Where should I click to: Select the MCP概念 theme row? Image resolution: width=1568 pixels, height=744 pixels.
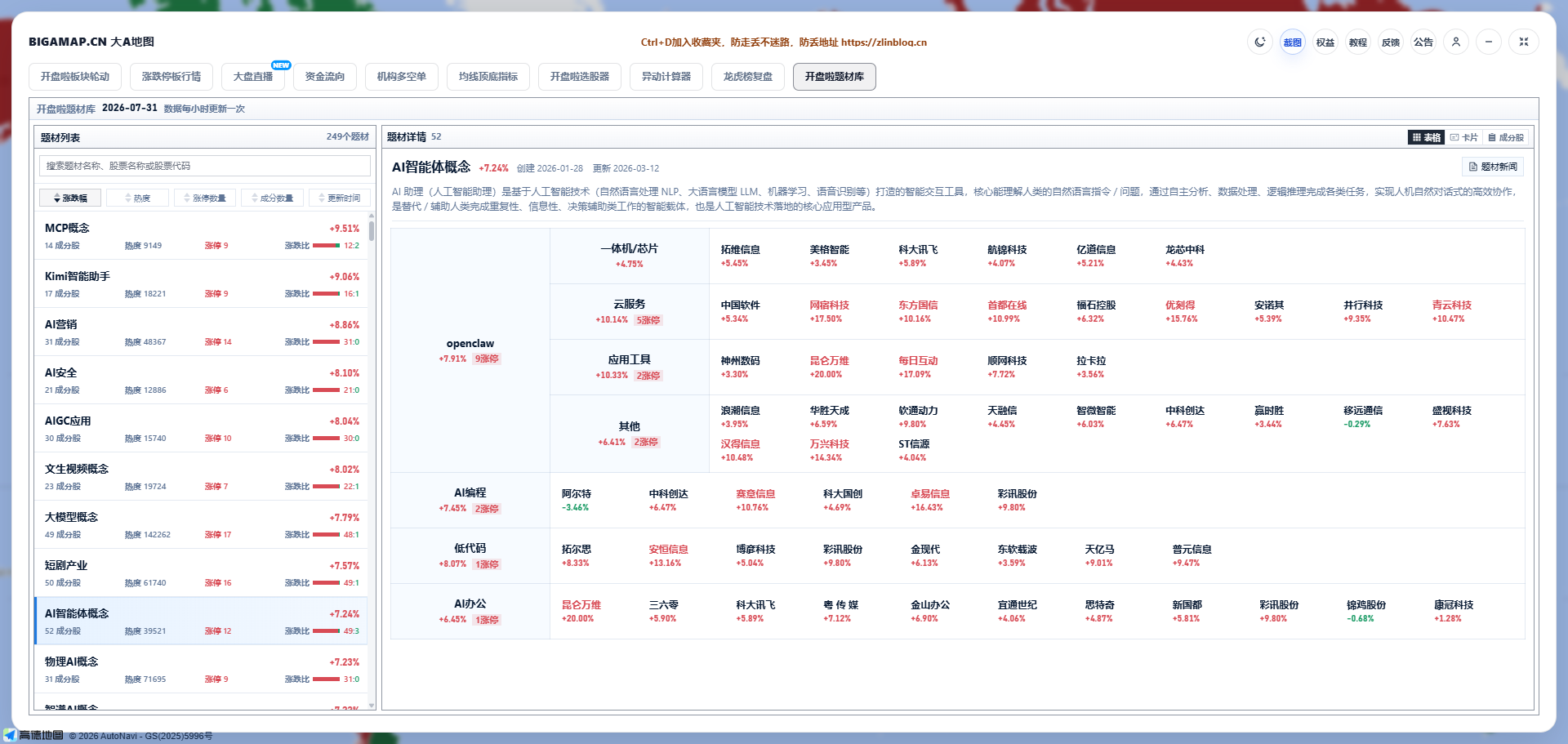point(202,236)
